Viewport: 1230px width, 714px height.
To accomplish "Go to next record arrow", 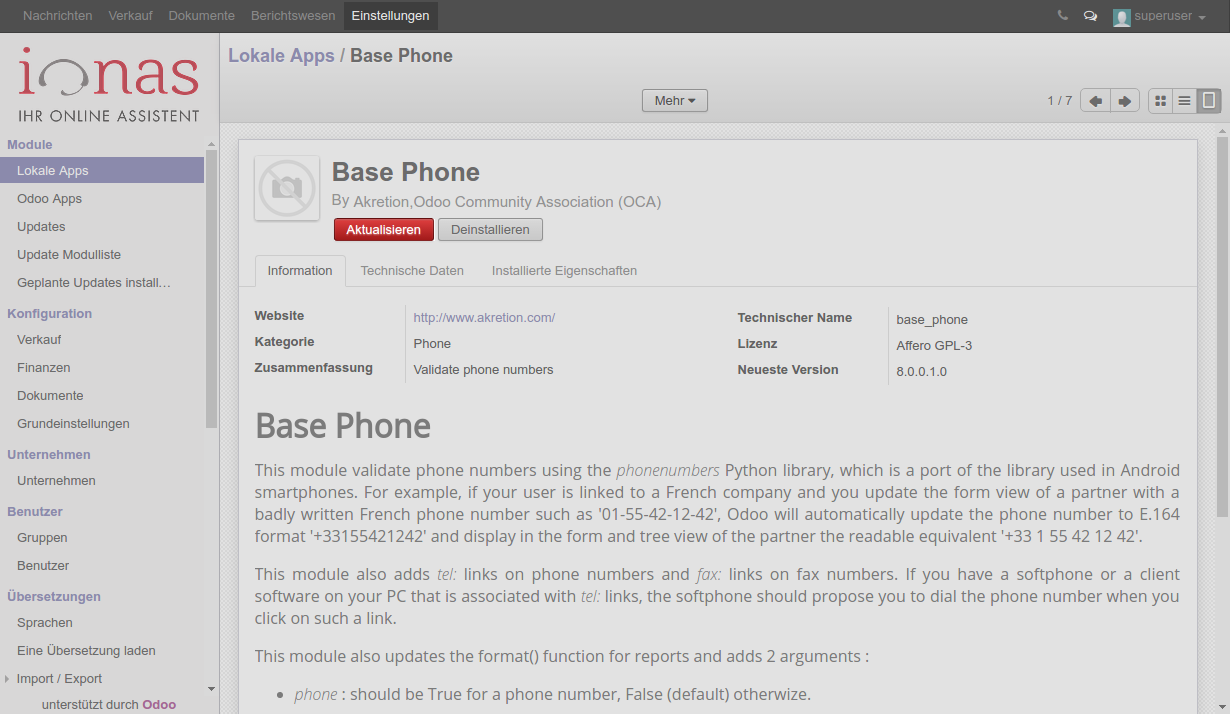I will point(1125,101).
